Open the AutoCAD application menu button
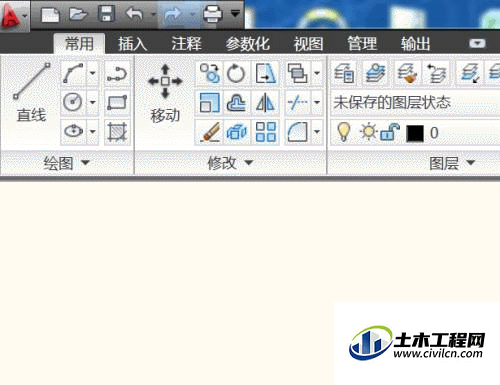The image size is (500, 385). pyautogui.click(x=14, y=15)
